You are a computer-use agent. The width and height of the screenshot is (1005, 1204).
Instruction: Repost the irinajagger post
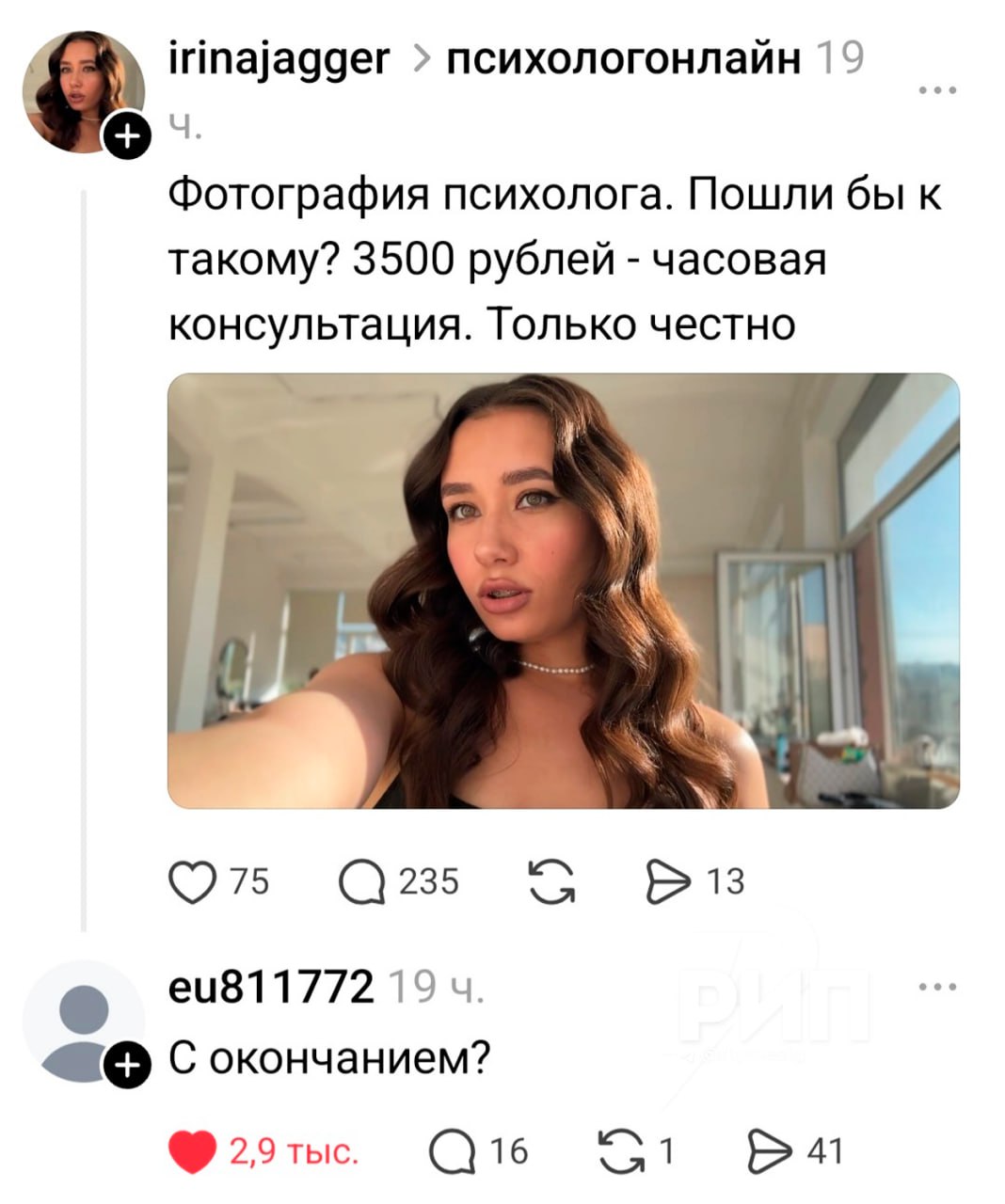tap(551, 882)
